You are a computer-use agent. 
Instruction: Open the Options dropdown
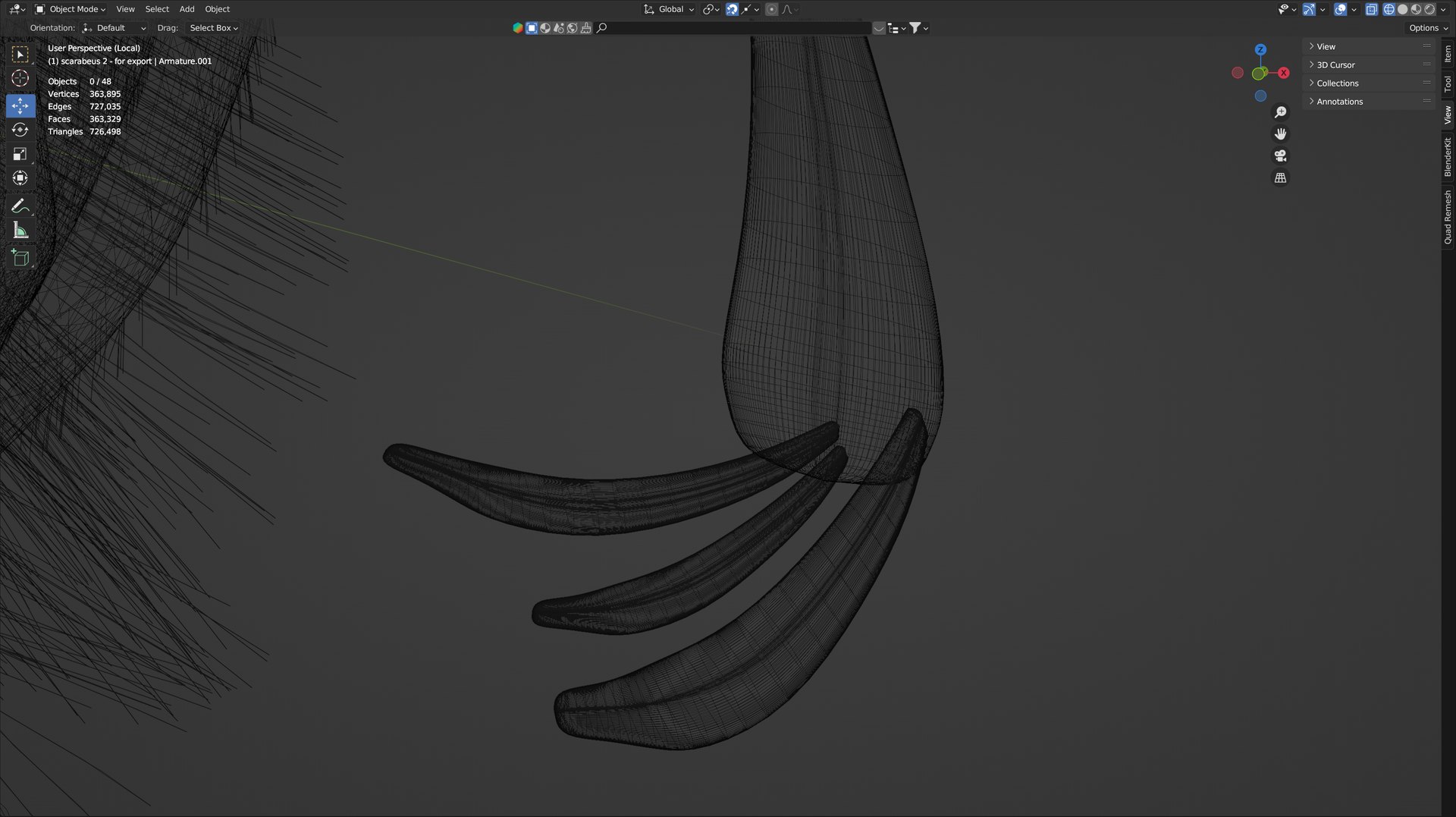[x=1428, y=28]
